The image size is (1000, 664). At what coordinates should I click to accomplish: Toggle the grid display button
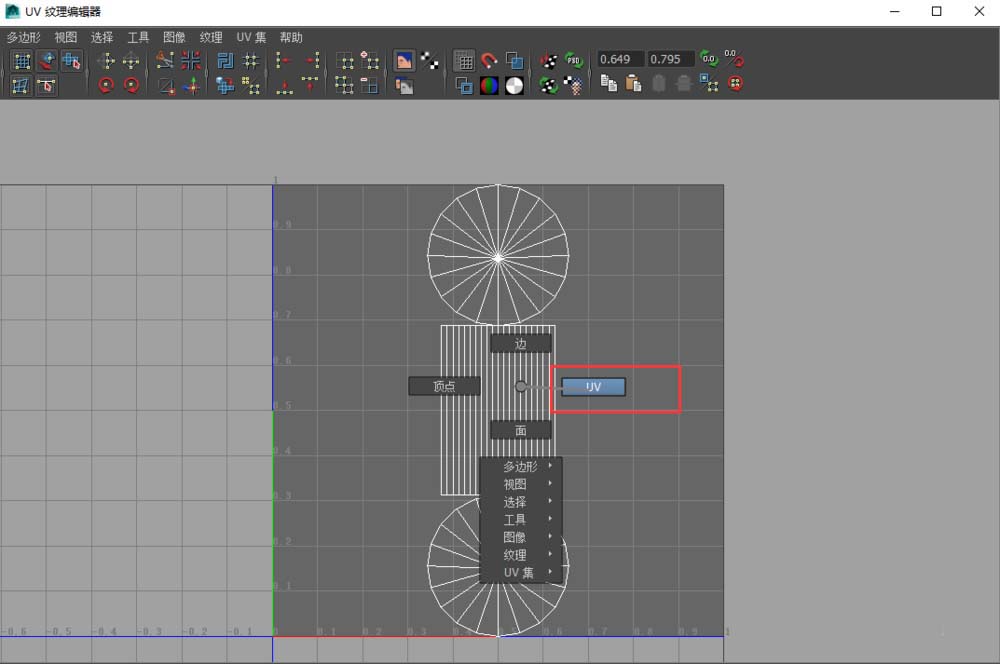tap(464, 61)
